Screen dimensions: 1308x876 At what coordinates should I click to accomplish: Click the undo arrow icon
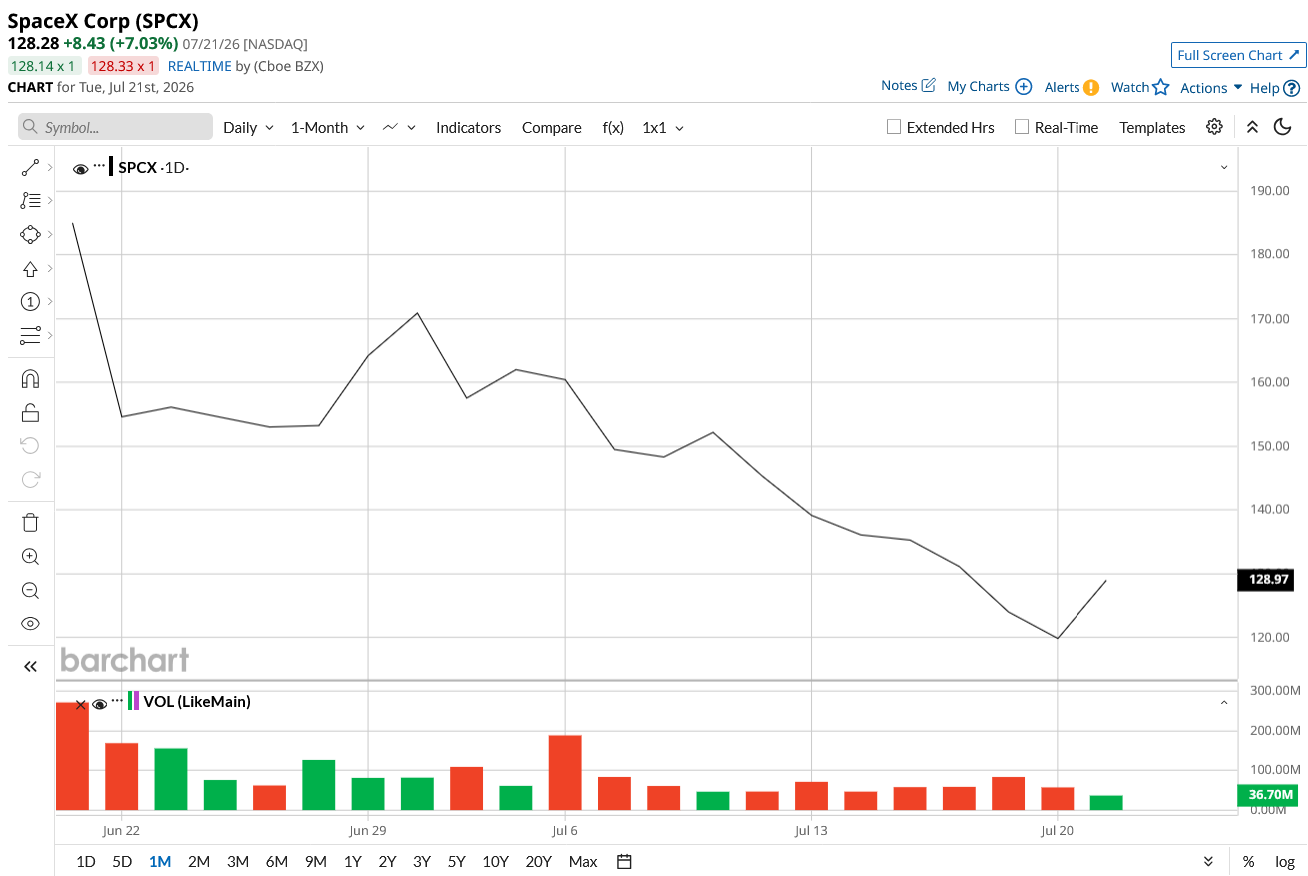30,445
